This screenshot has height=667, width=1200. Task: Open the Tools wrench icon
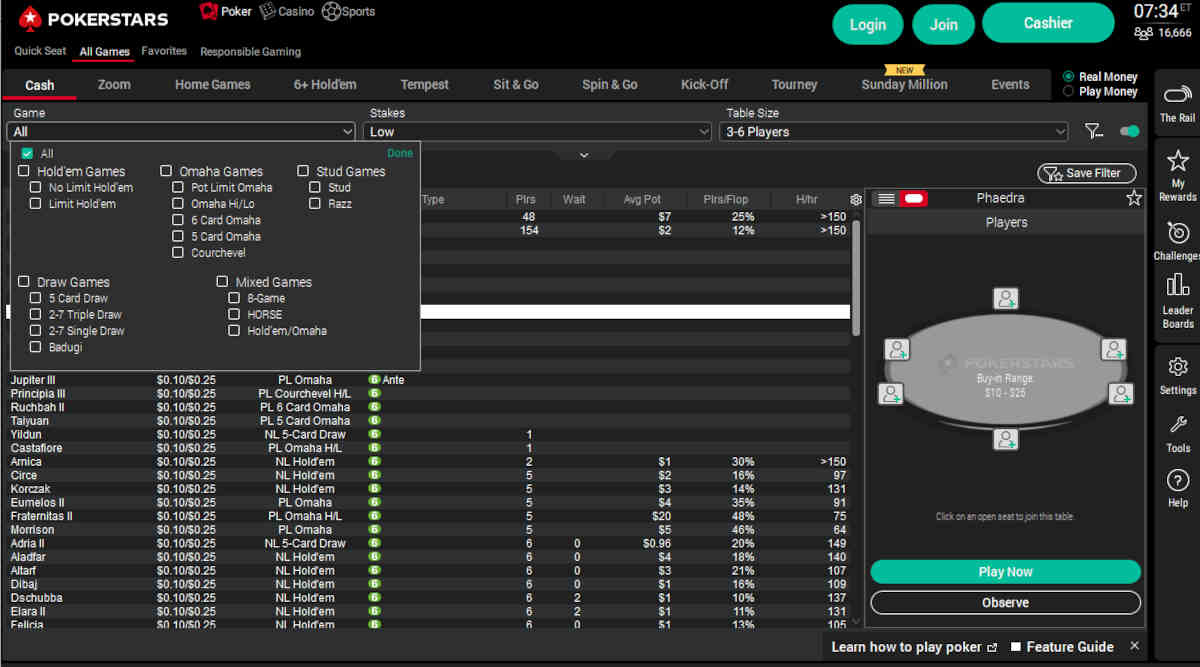pos(1177,424)
